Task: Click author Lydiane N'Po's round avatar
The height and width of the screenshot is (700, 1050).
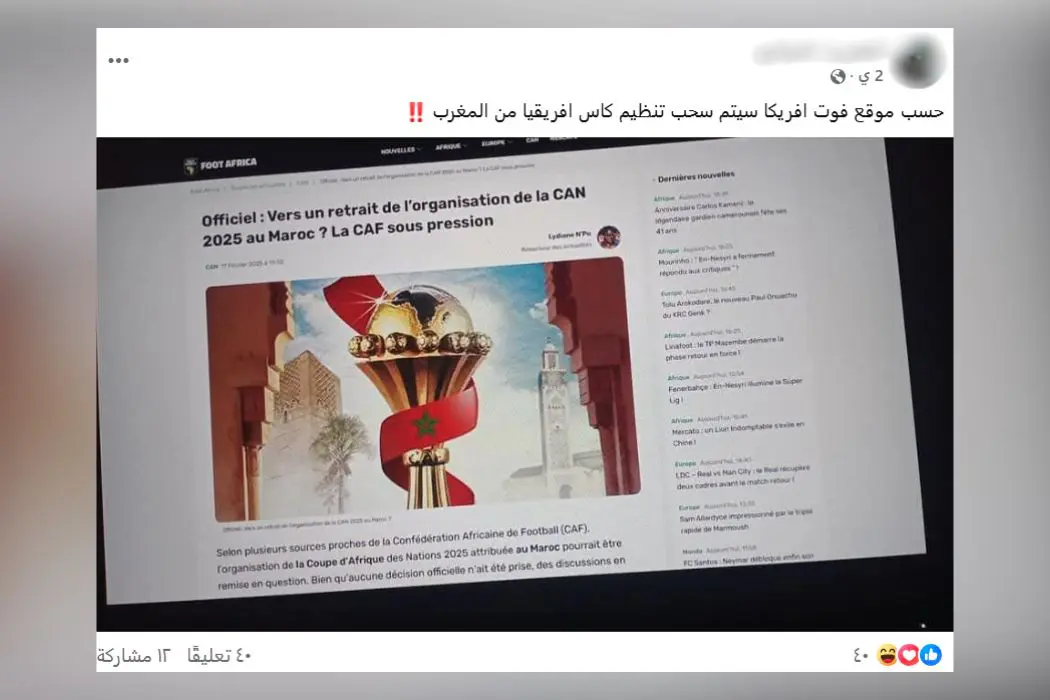Action: (609, 236)
